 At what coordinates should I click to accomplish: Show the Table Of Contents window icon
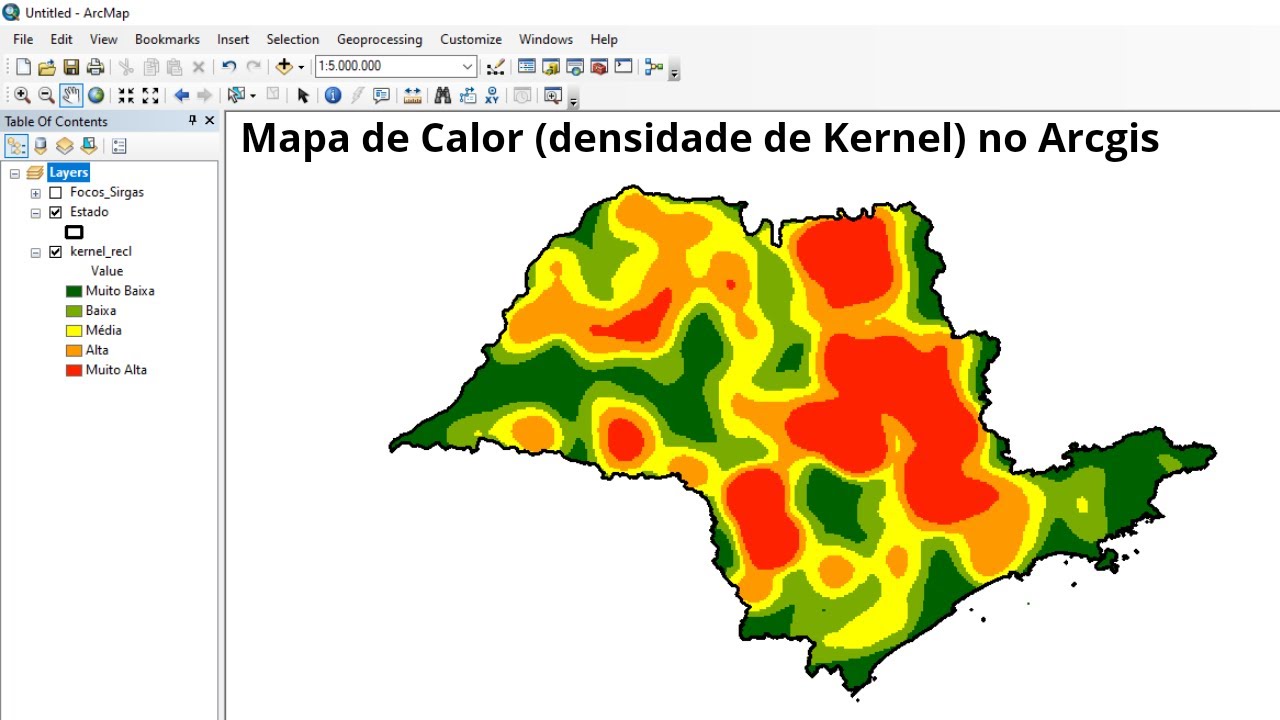527,67
